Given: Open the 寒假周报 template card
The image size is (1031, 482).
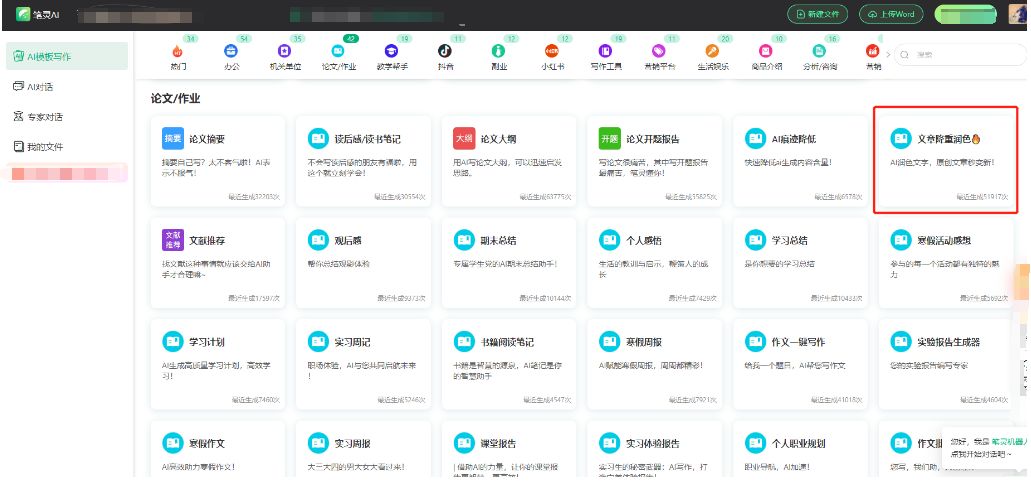Looking at the screenshot, I should (655, 364).
